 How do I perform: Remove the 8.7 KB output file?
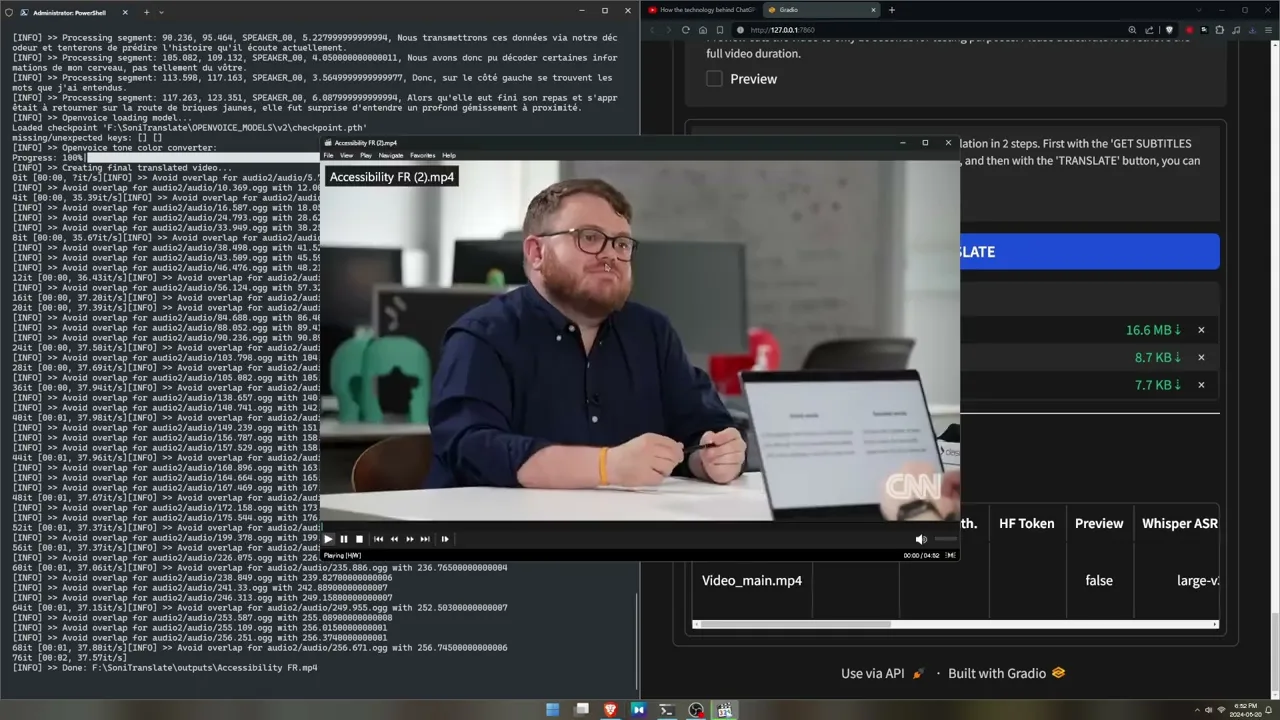click(x=1201, y=357)
